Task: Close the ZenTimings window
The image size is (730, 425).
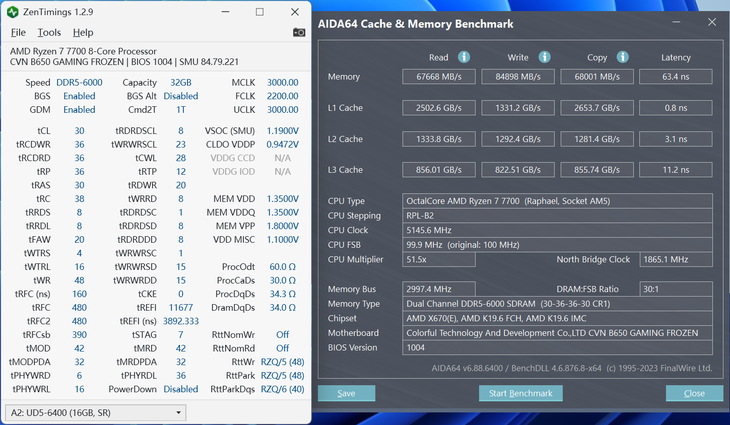Action: click(x=295, y=12)
